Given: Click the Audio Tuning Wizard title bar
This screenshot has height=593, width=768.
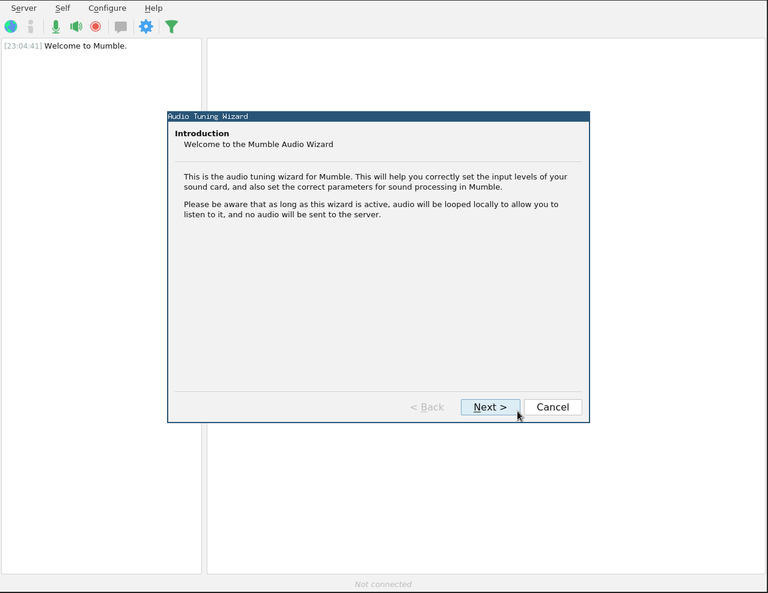Looking at the screenshot, I should tap(378, 116).
